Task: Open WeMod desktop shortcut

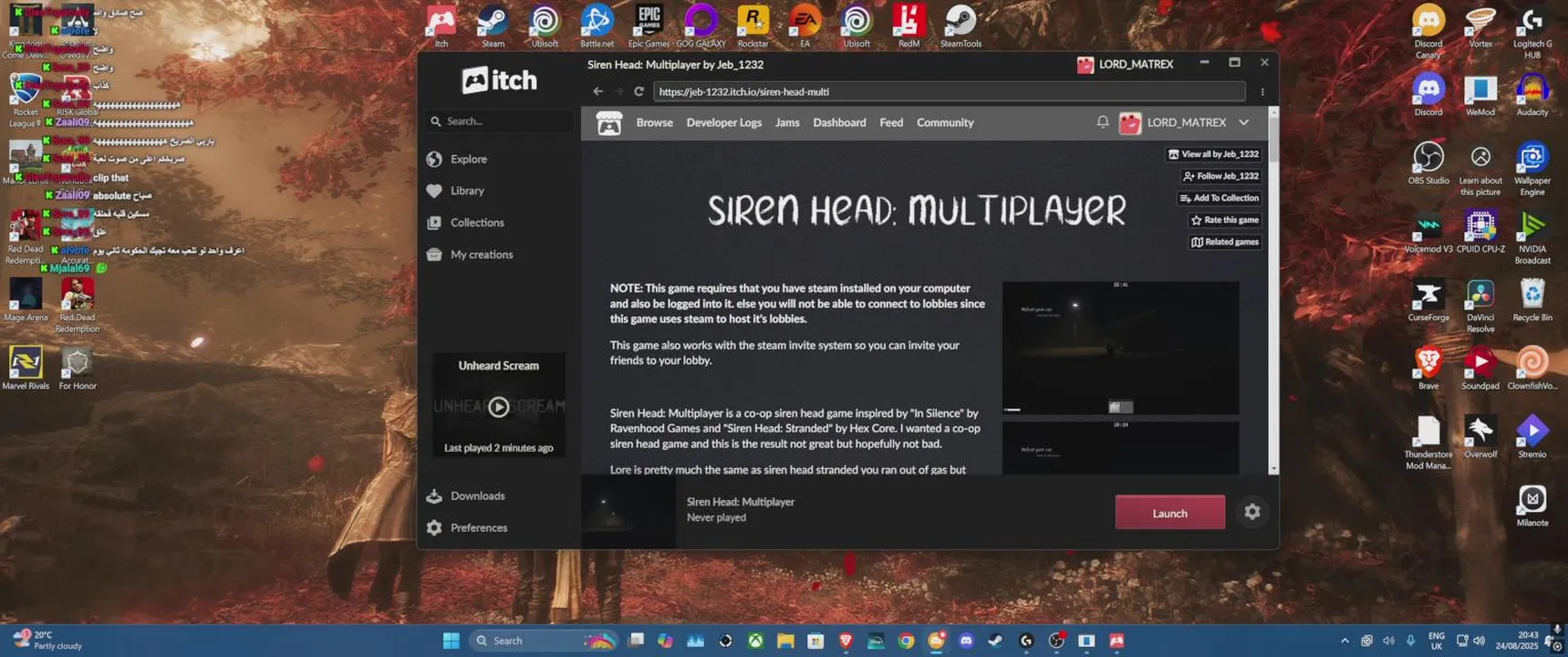Action: pos(1480,95)
